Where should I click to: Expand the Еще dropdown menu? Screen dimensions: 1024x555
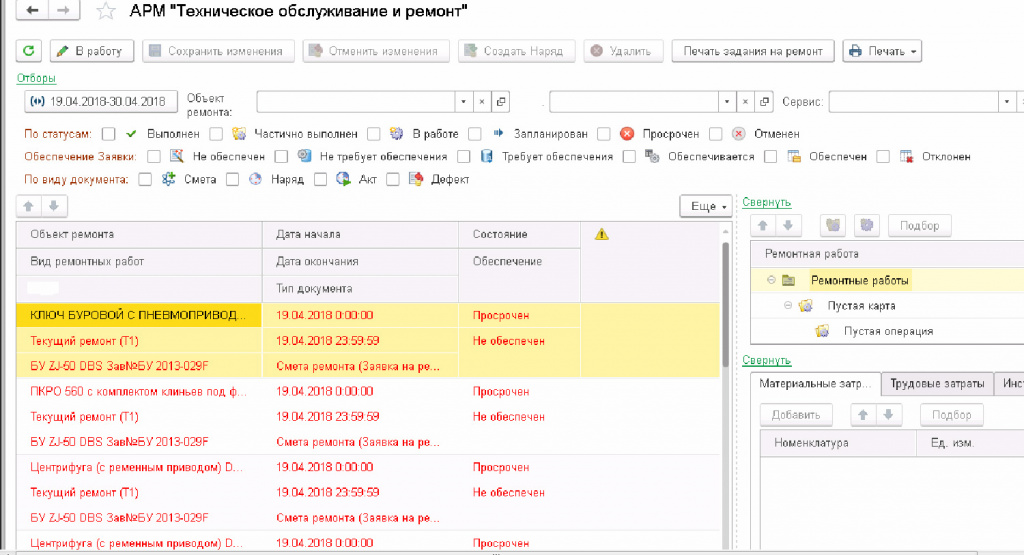pyautogui.click(x=704, y=206)
